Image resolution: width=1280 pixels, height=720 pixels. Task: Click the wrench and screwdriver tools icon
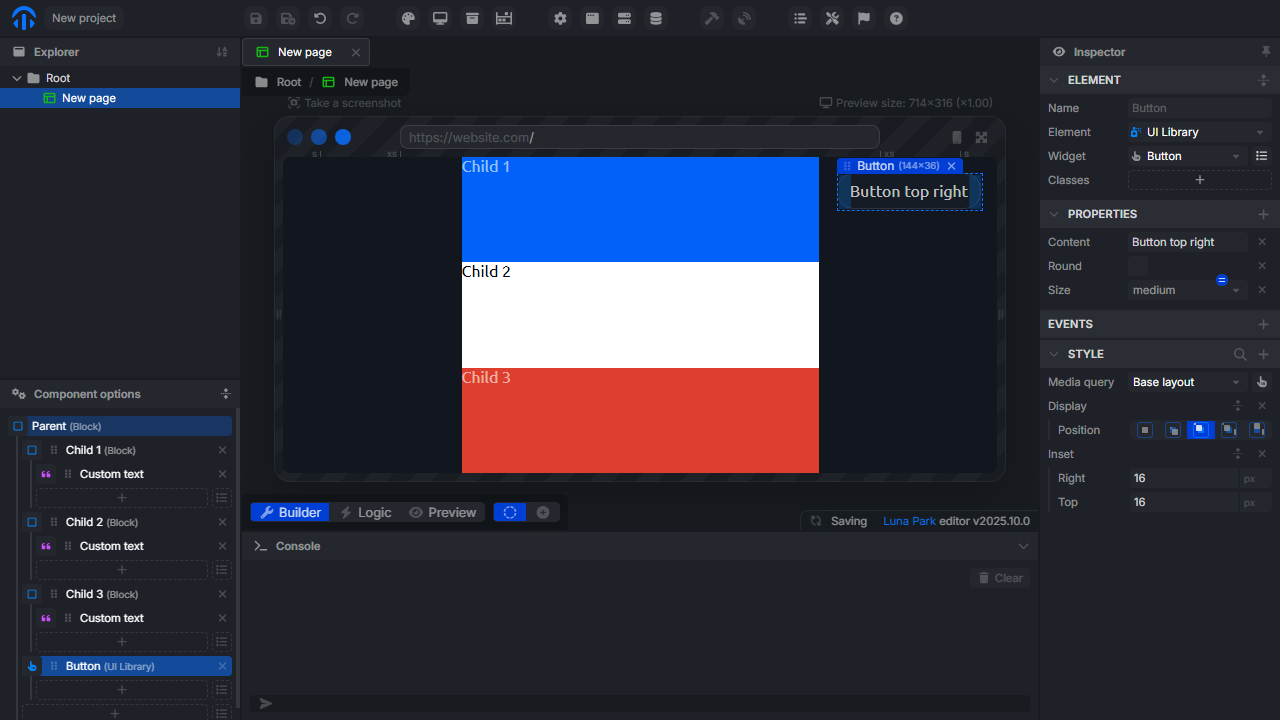[x=832, y=18]
